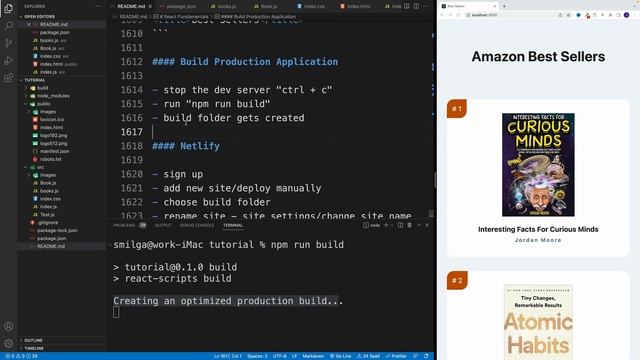Click the Ln 1617, Col 1 status
The height and width of the screenshot is (360, 640).
227,356
